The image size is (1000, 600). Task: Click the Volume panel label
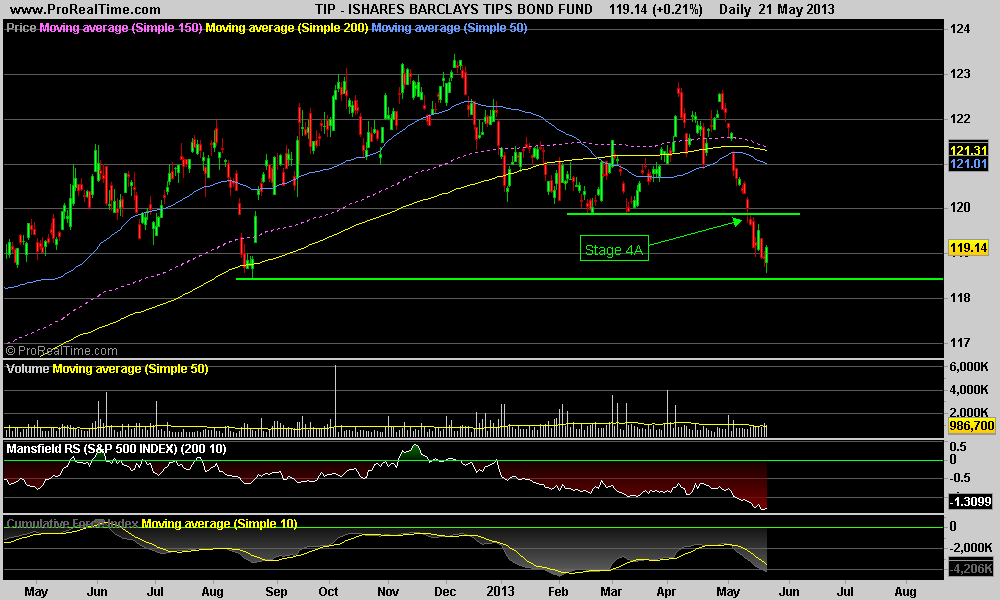27,369
